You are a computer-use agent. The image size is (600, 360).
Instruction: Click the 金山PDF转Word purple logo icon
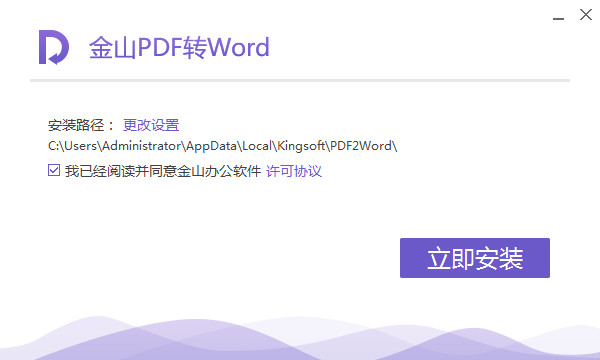coord(54,47)
